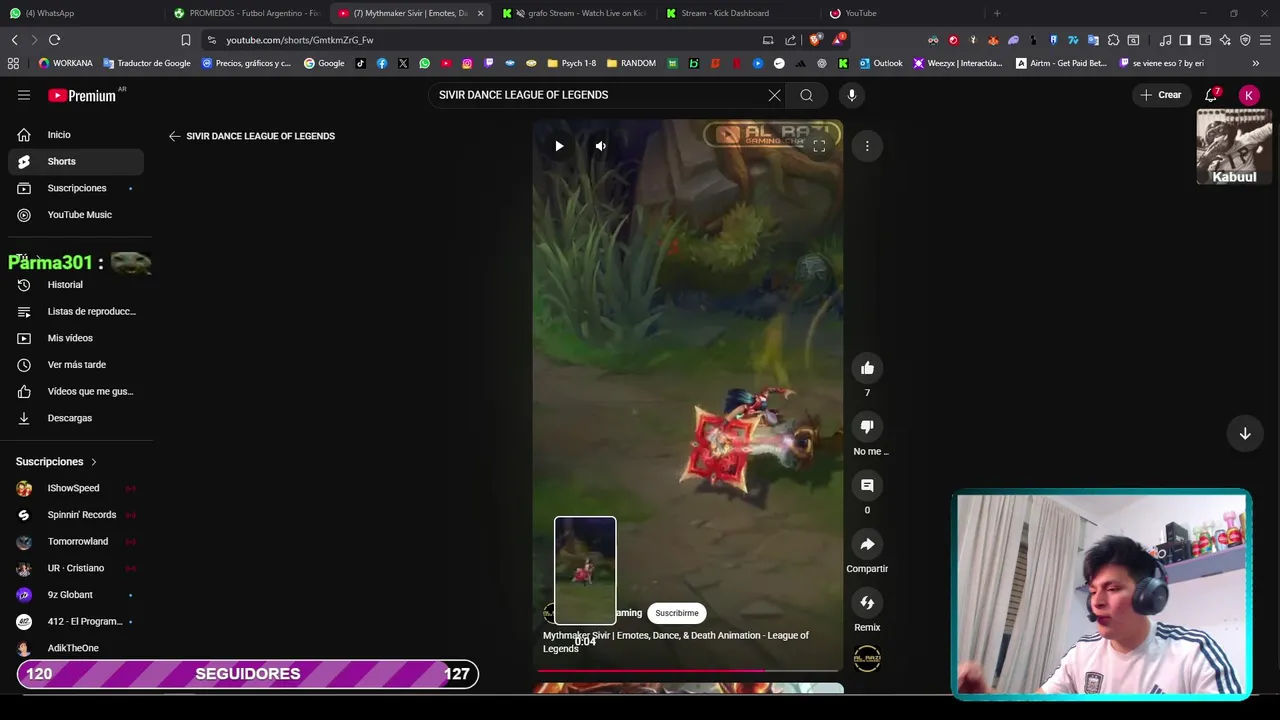Switch to Kick Dashboard tab
This screenshot has height=720, width=1280.
[738, 13]
